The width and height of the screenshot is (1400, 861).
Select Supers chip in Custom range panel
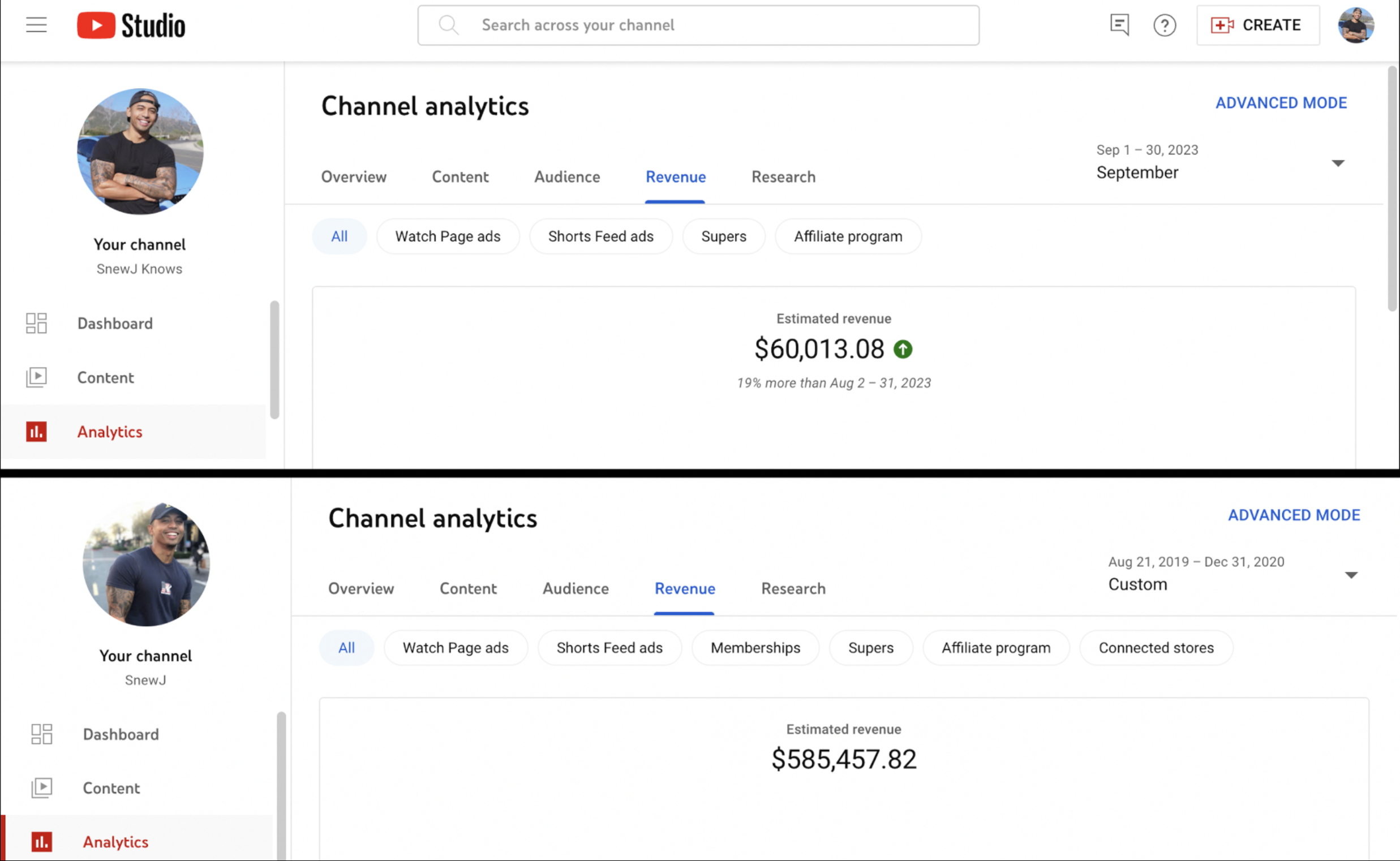click(x=871, y=648)
